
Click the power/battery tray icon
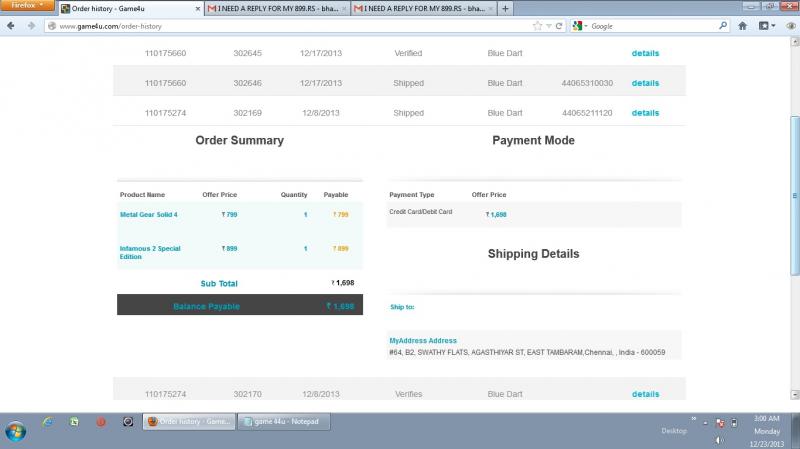(734, 423)
